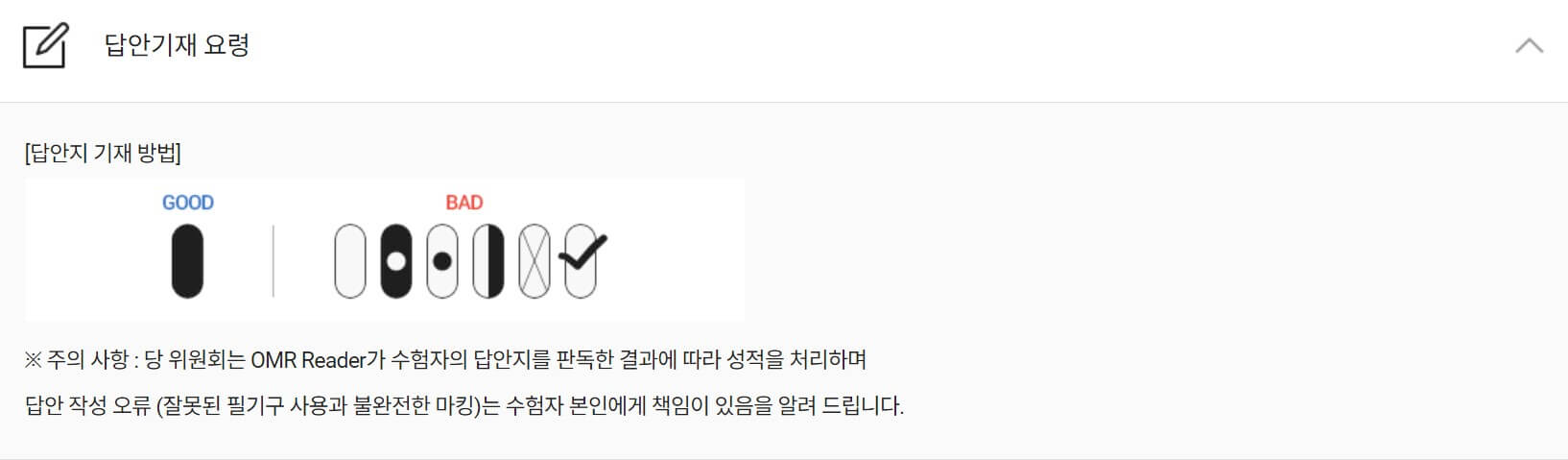
Task: Collapse the 답안기재 요령 section with the chevron
Action: [x=1529, y=45]
